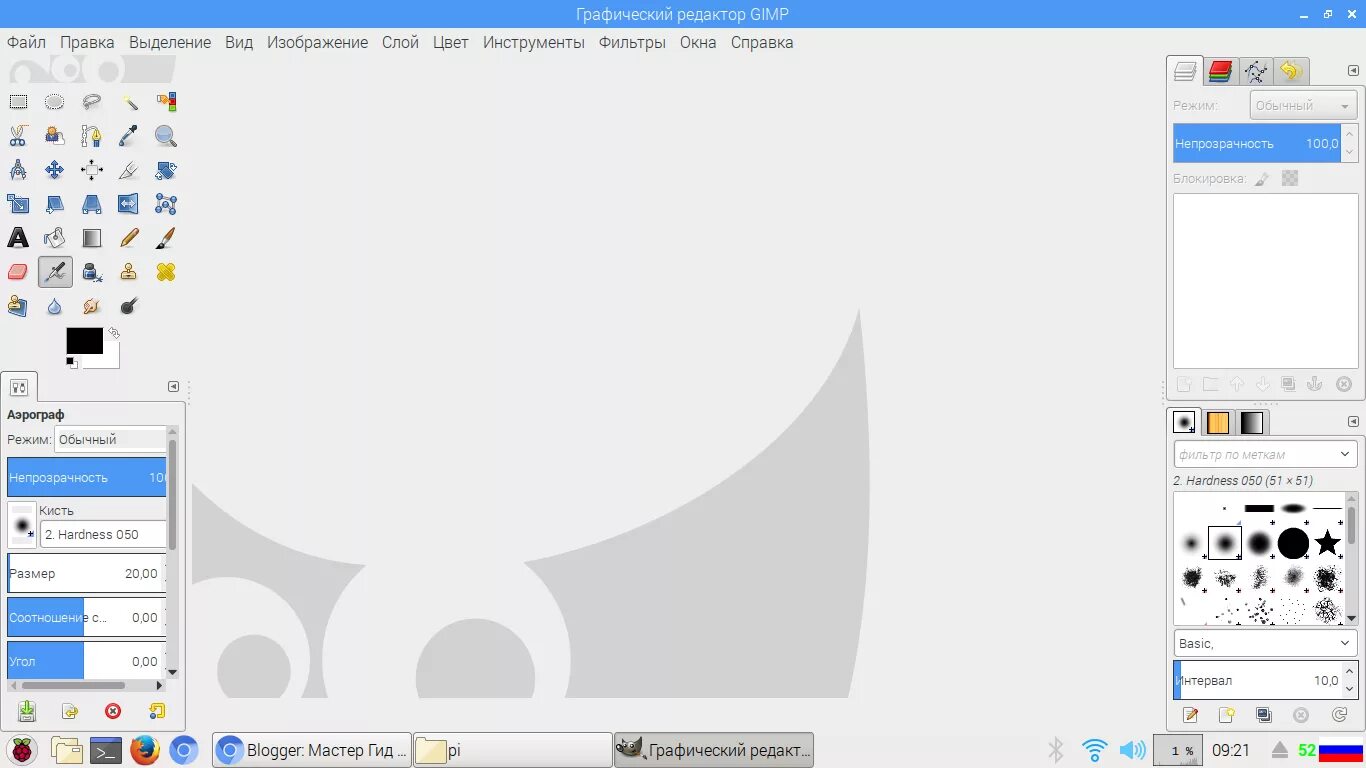Select the Crop tool
This screenshot has width=1366, height=768.
[129, 170]
